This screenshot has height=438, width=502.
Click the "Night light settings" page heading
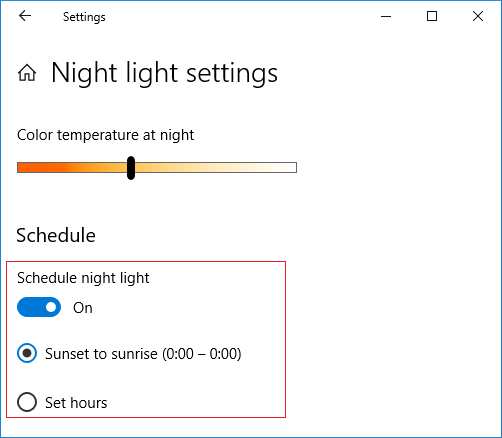pos(164,73)
